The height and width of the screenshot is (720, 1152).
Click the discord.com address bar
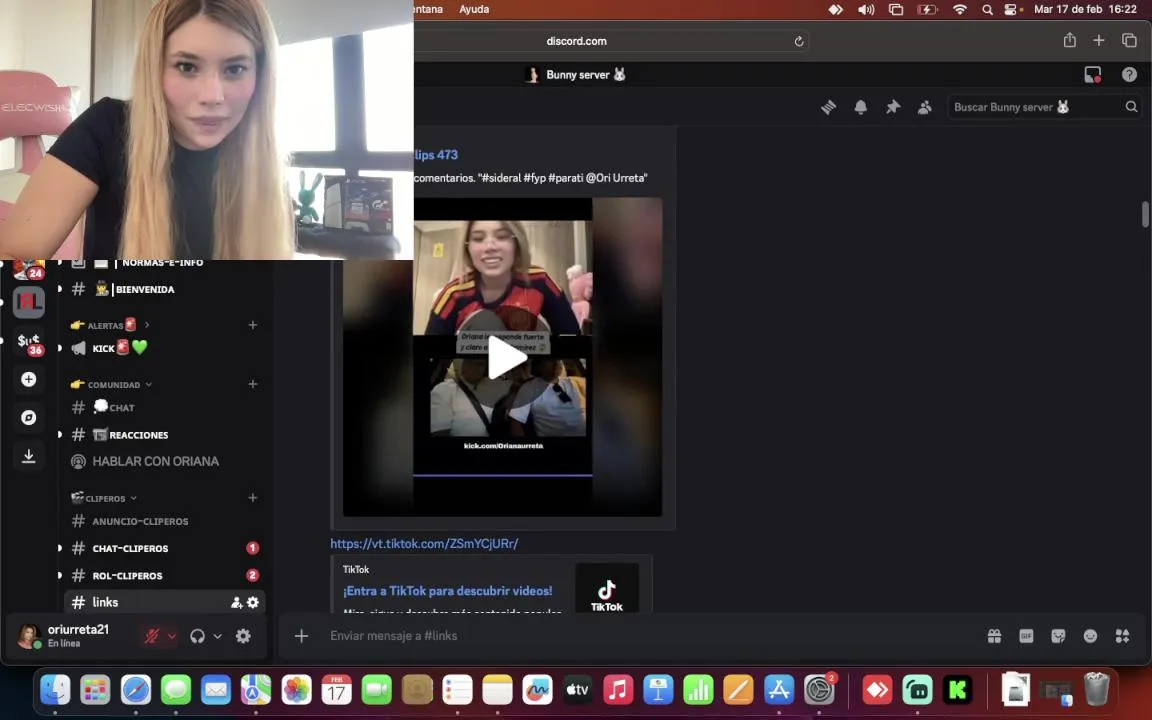(577, 41)
